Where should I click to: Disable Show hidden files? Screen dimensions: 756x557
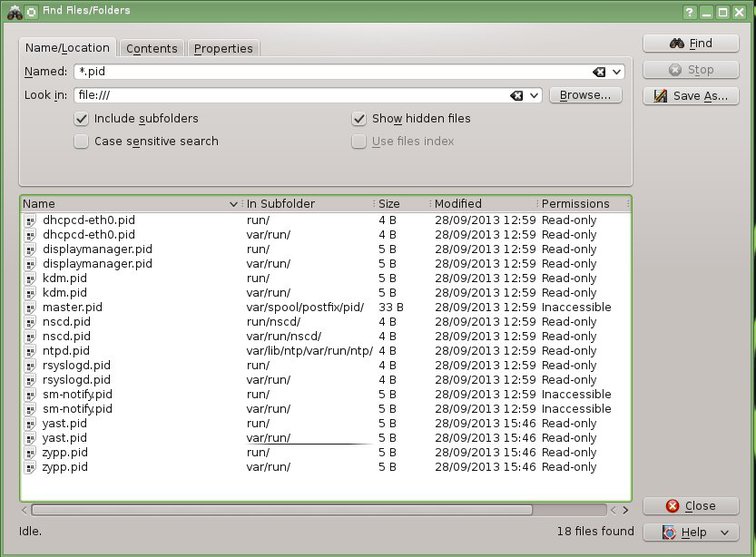click(x=359, y=118)
